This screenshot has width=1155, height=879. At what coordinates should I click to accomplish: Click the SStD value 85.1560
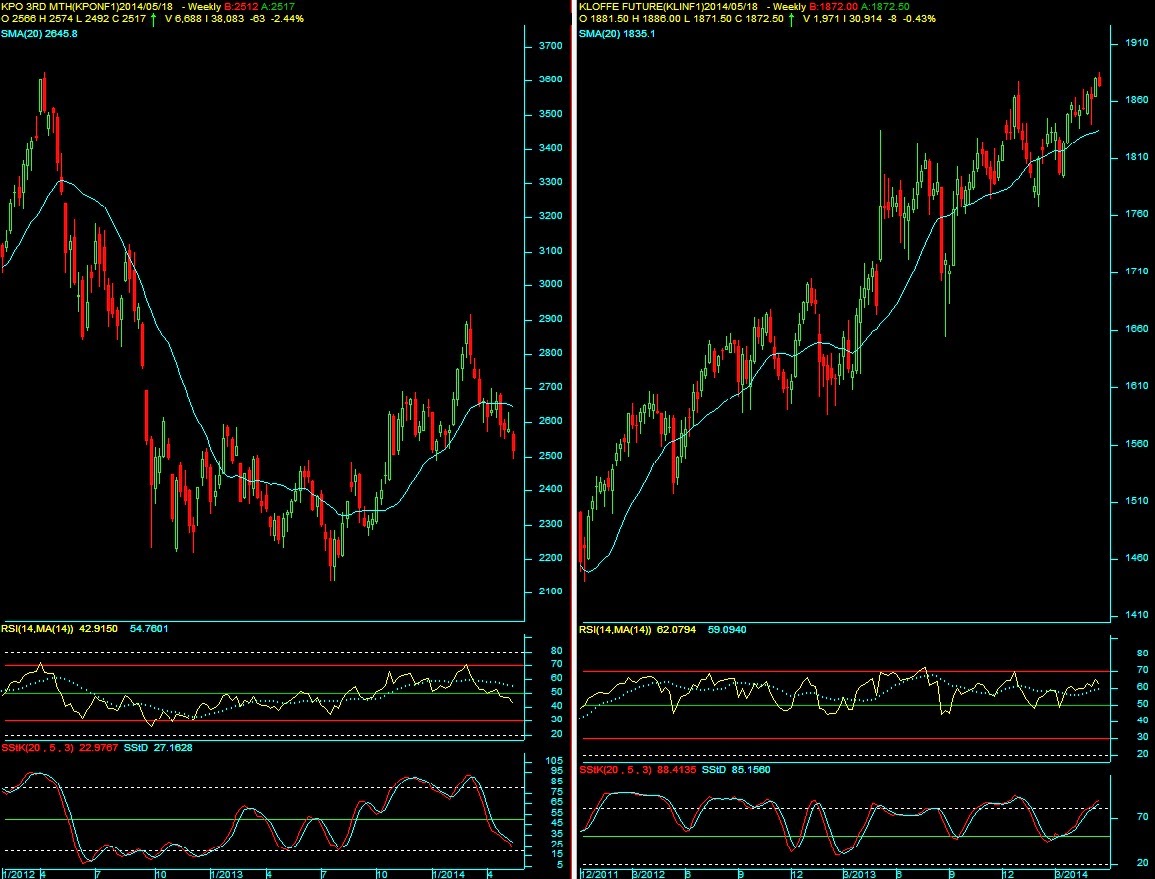pyautogui.click(x=751, y=770)
